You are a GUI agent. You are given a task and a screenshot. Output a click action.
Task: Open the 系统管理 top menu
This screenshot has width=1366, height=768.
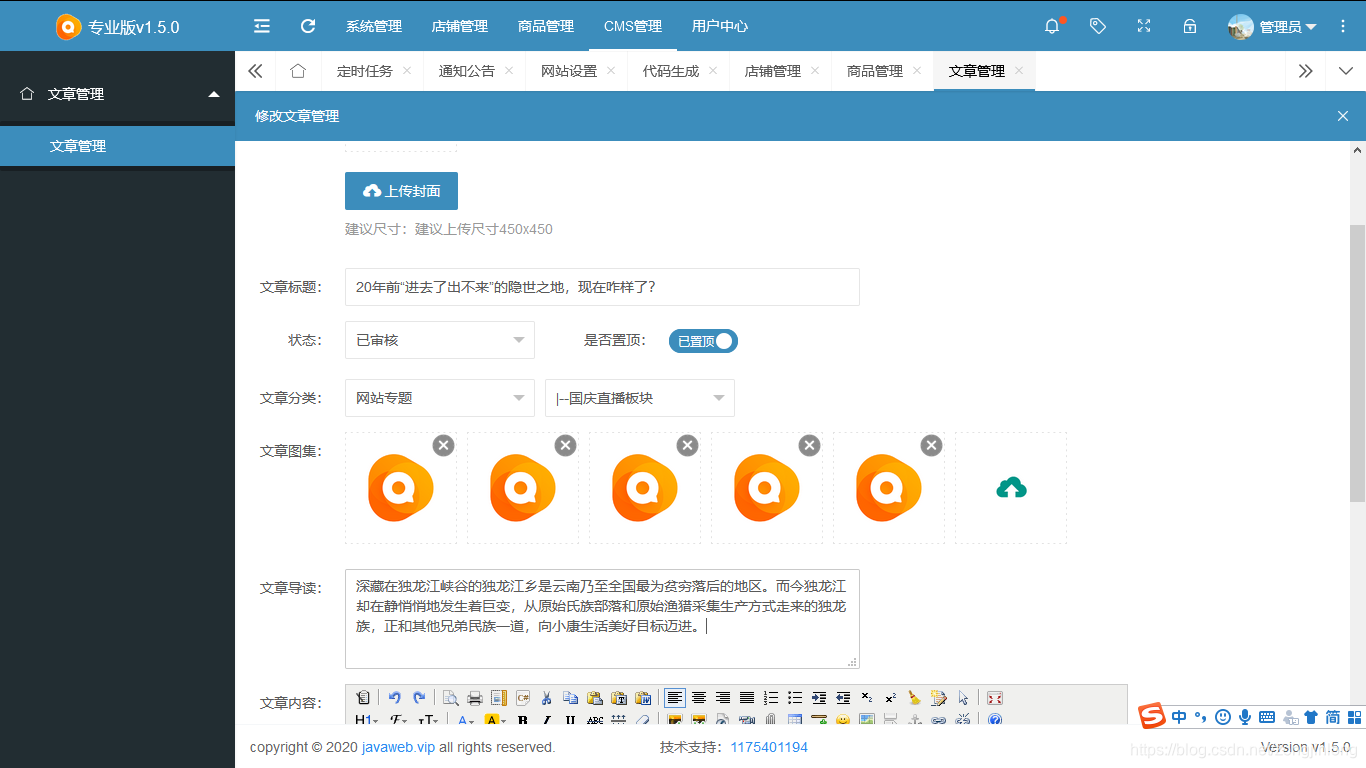pos(374,26)
